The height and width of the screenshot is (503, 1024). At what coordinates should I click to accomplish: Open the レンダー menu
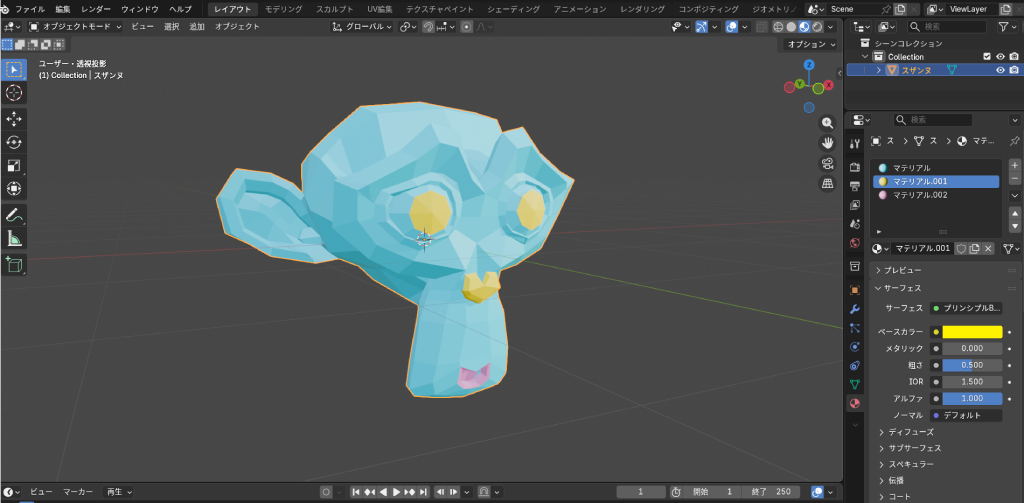click(x=96, y=9)
